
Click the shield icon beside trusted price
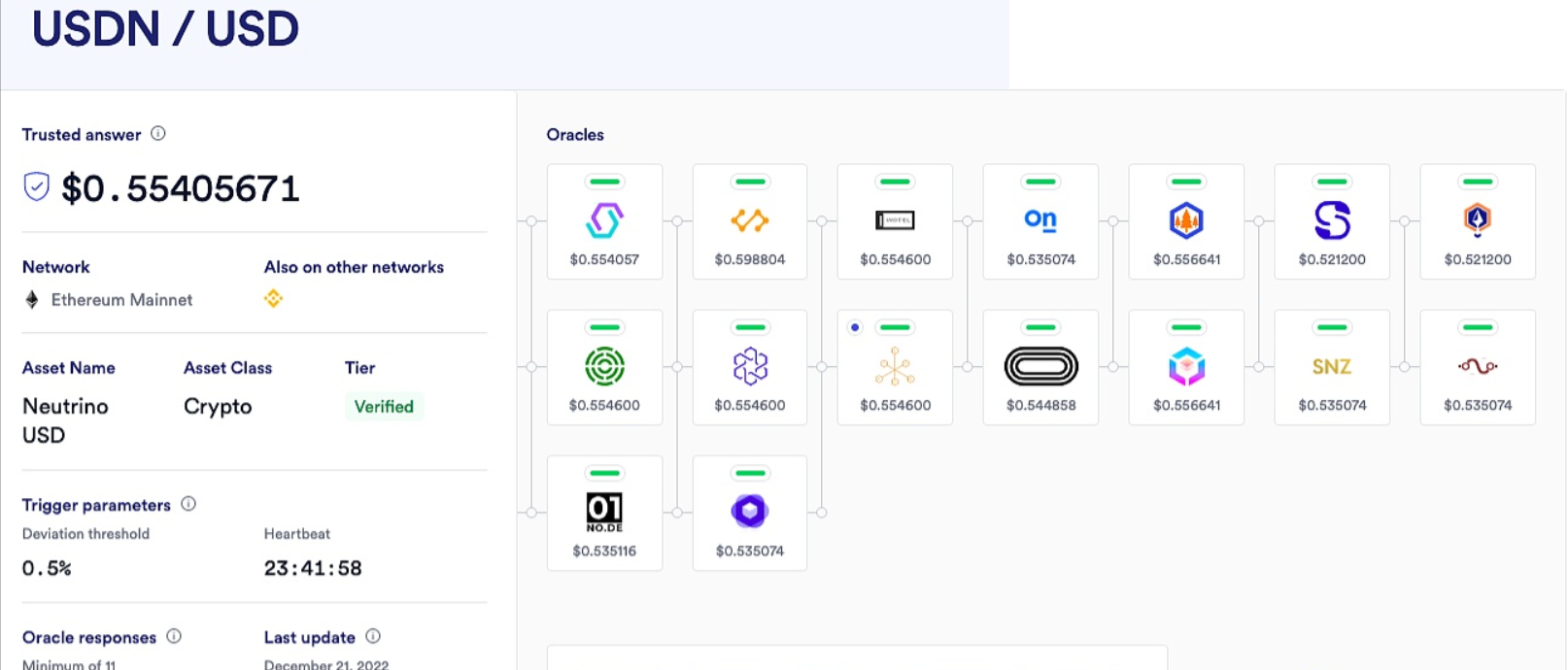(36, 186)
